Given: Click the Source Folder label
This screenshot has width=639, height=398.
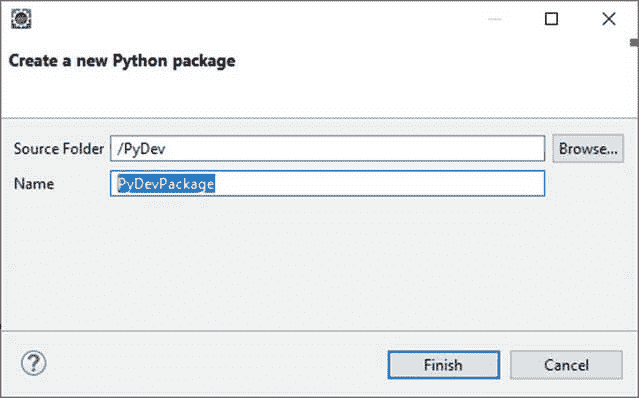Looking at the screenshot, I should click(59, 149).
